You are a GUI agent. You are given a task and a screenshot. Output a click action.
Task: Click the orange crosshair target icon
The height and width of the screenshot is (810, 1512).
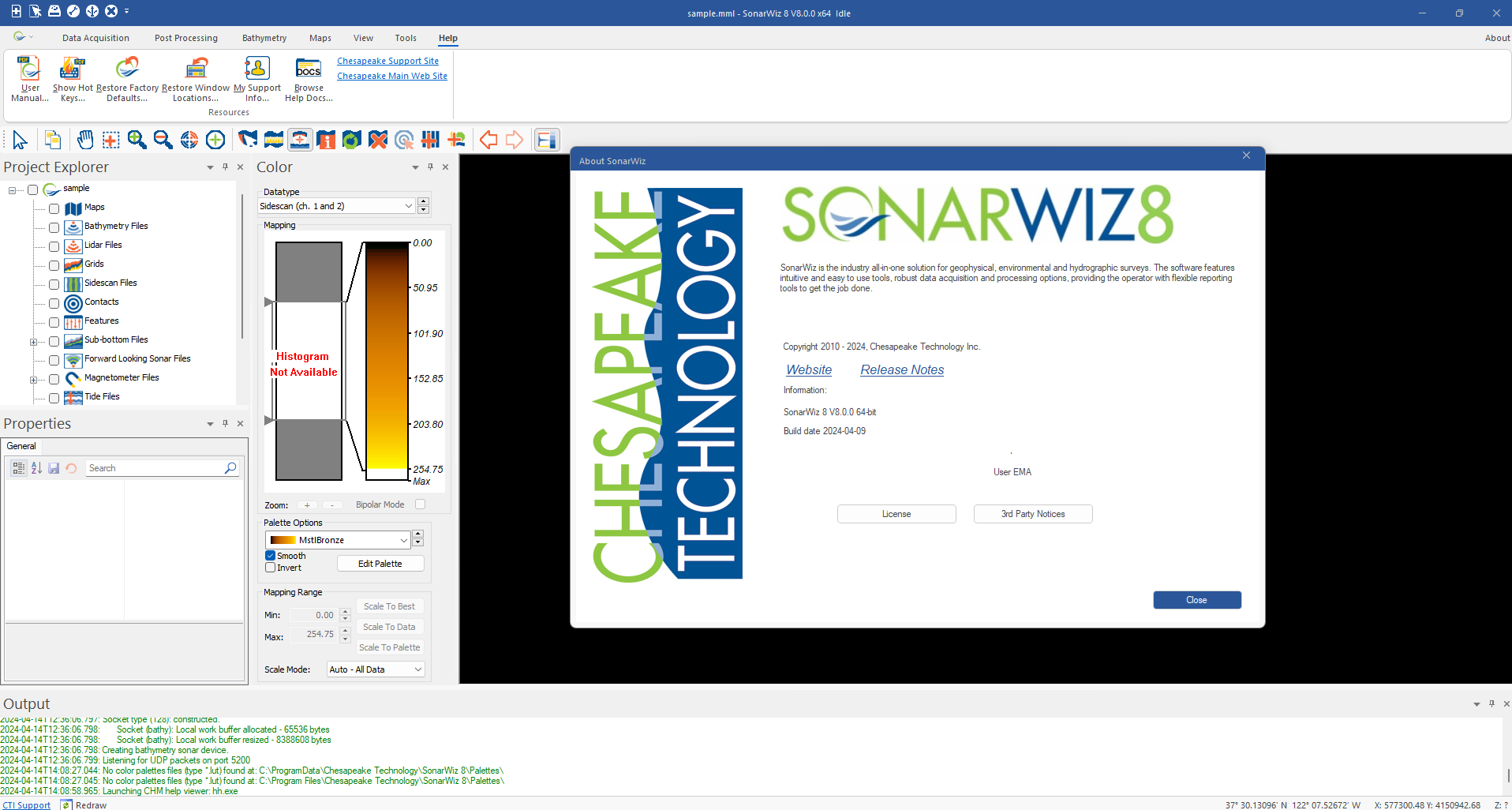[x=189, y=140]
